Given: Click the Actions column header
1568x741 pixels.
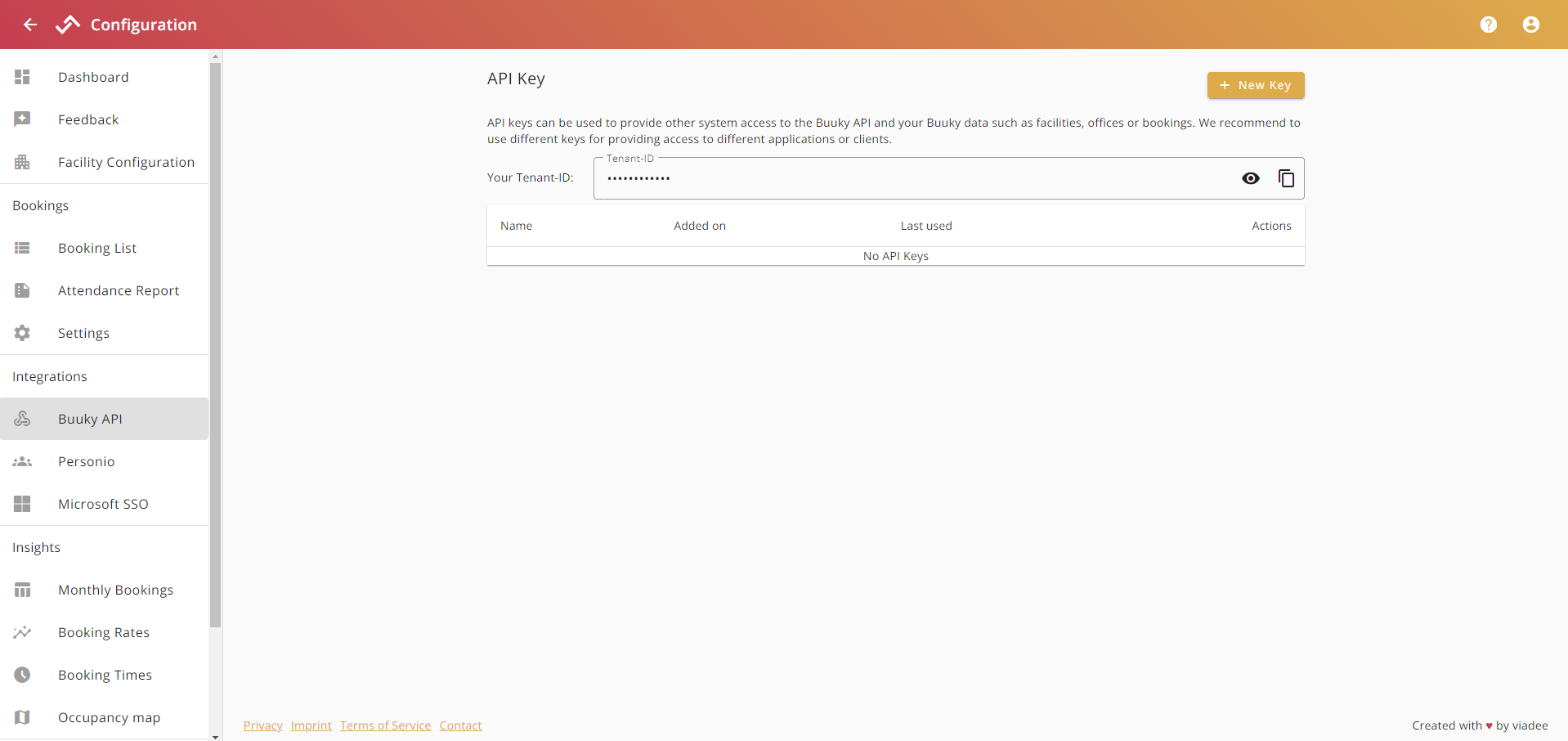Looking at the screenshot, I should click(1272, 226).
